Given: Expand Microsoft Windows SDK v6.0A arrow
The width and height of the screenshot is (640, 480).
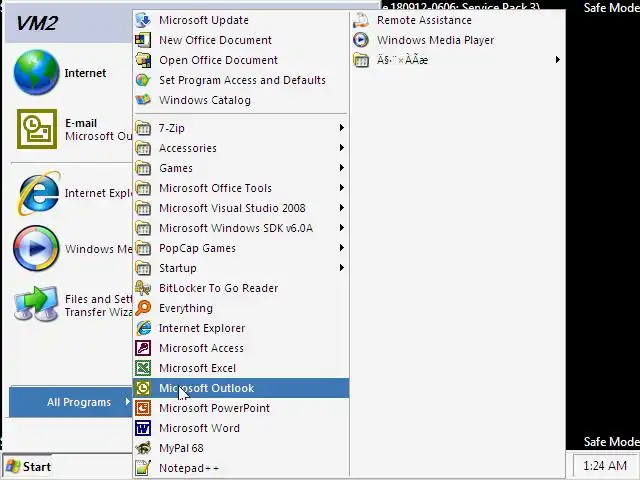Looking at the screenshot, I should 342,228.
